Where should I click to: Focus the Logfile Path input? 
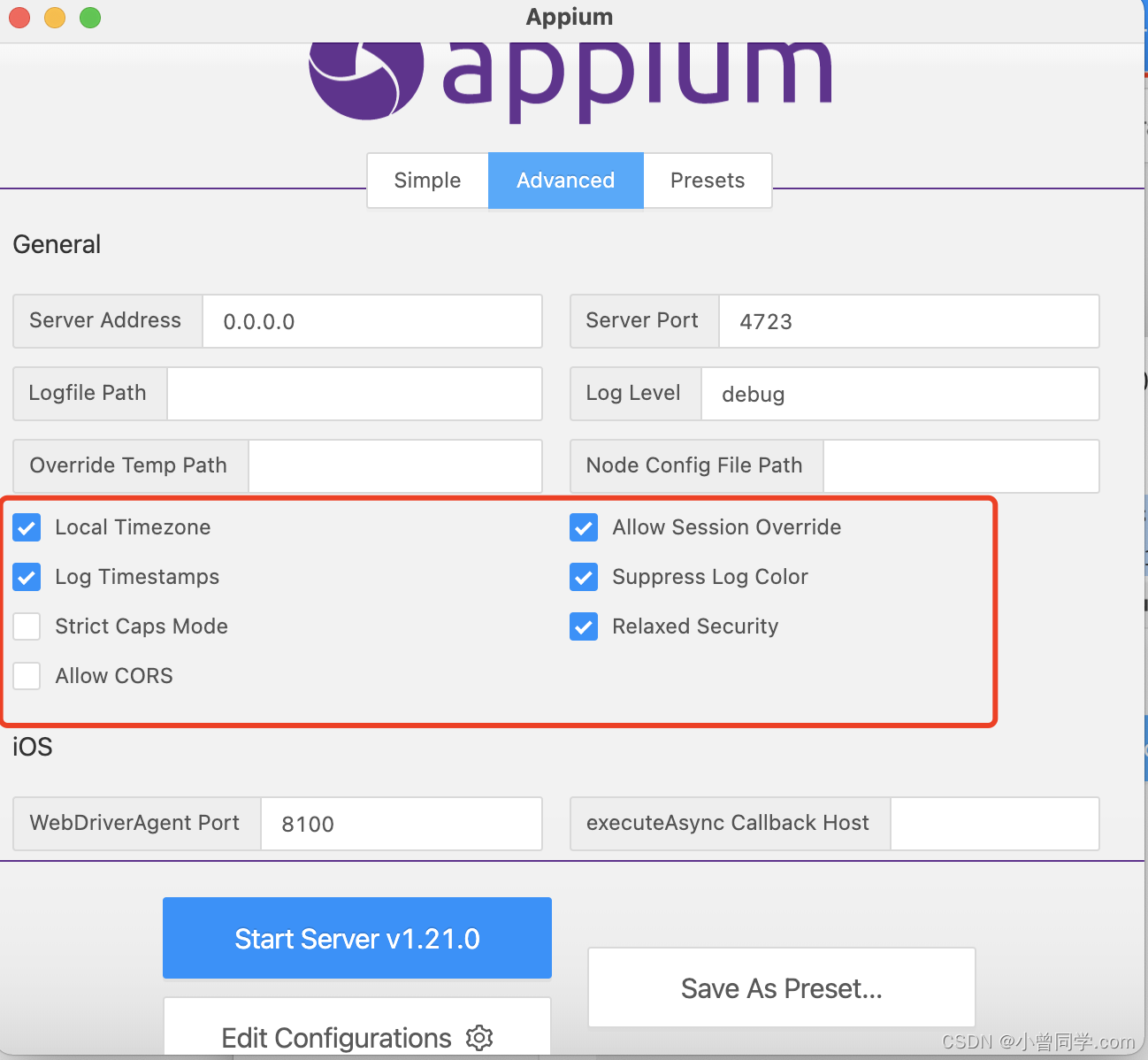point(355,394)
